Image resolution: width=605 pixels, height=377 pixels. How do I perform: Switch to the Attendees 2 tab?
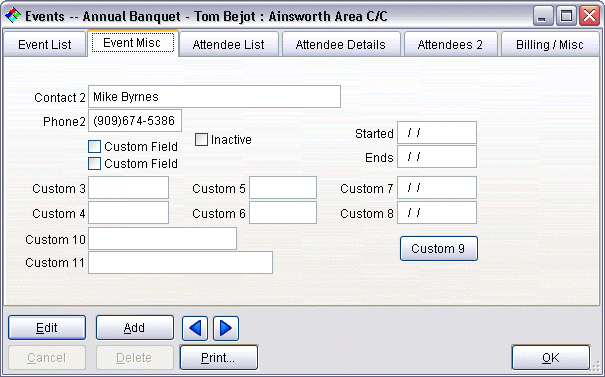450,44
